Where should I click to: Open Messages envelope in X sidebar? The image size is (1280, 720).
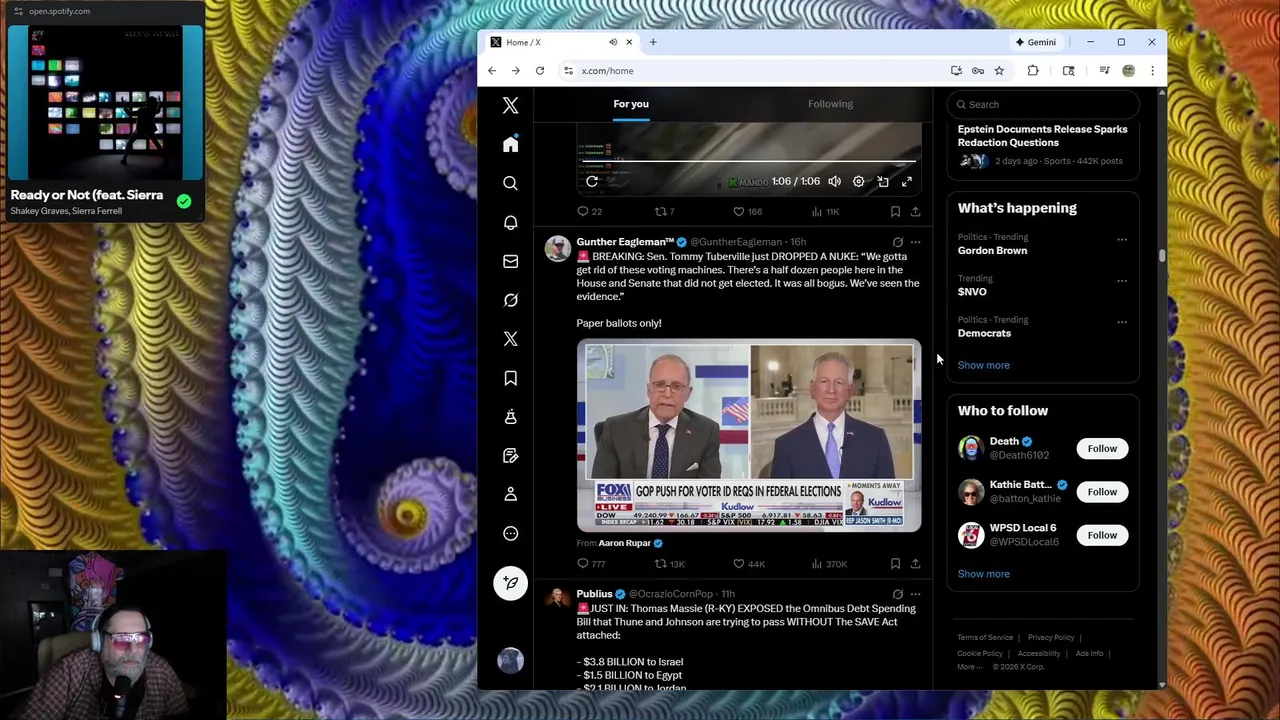point(510,261)
